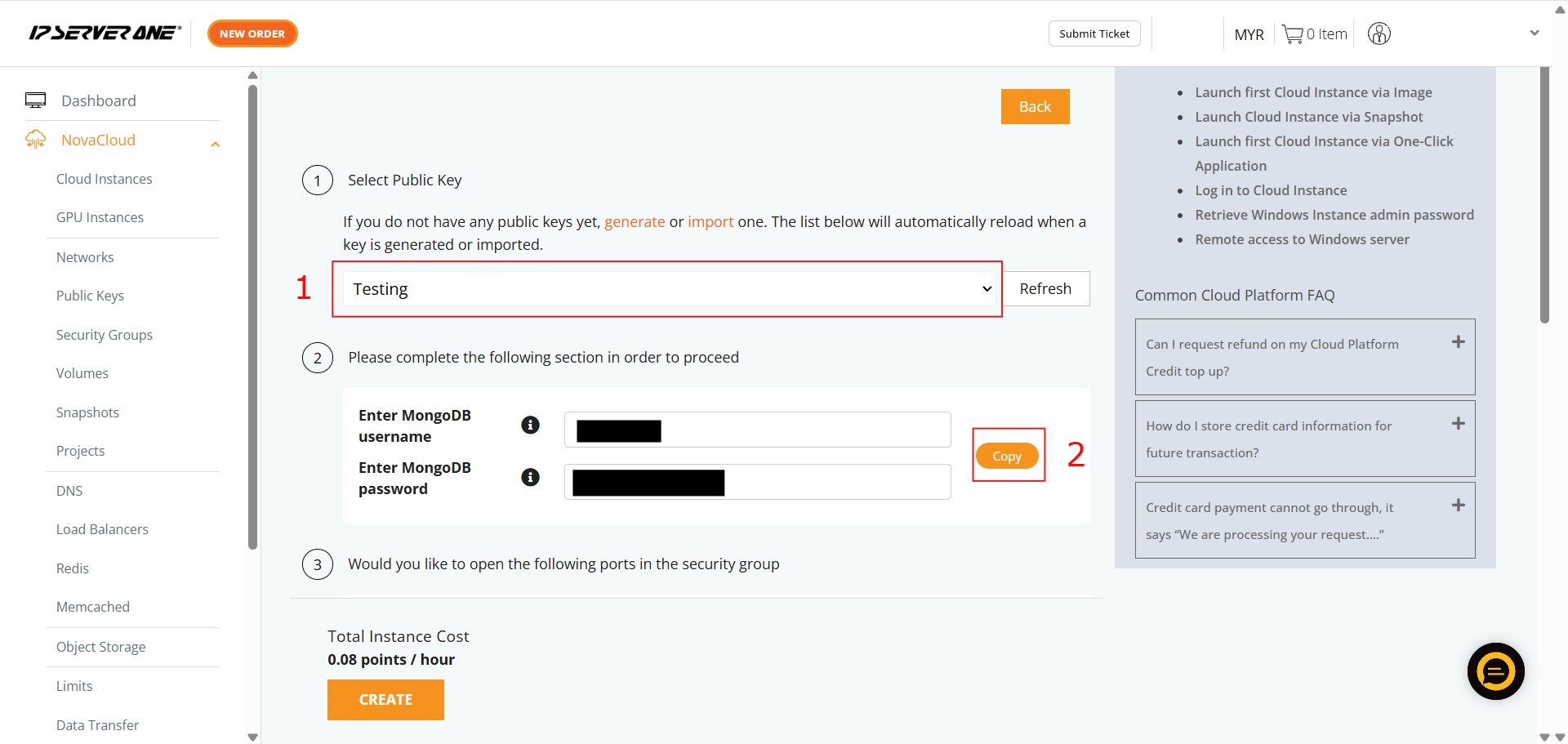
Task: Open the shopping cart icon
Action: [1292, 34]
